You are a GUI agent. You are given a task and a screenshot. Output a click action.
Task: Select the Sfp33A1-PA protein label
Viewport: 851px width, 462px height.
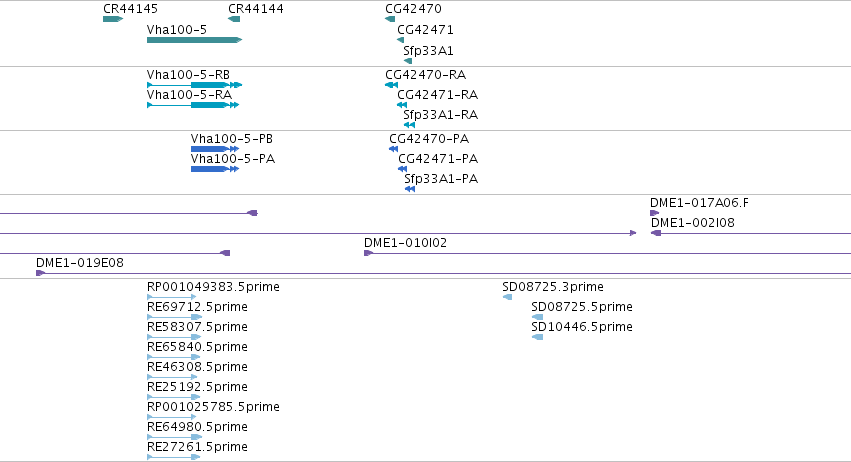tap(441, 179)
